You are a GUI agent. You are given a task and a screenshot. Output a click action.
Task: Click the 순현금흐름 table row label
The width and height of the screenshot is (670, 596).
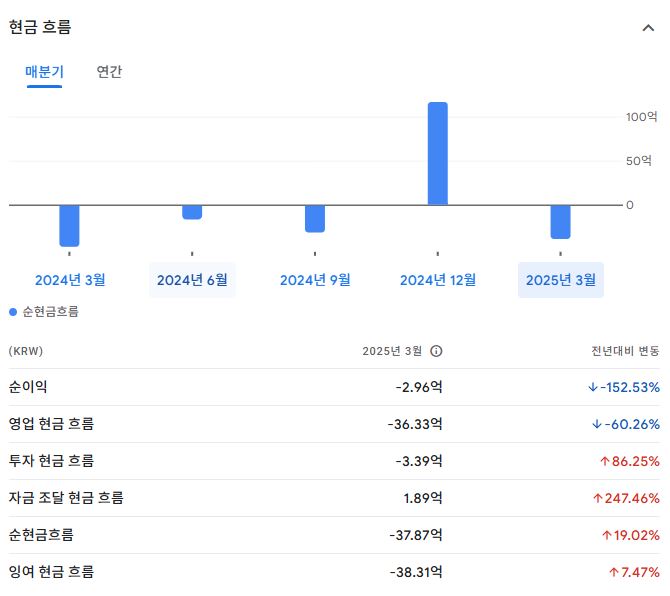(41, 535)
